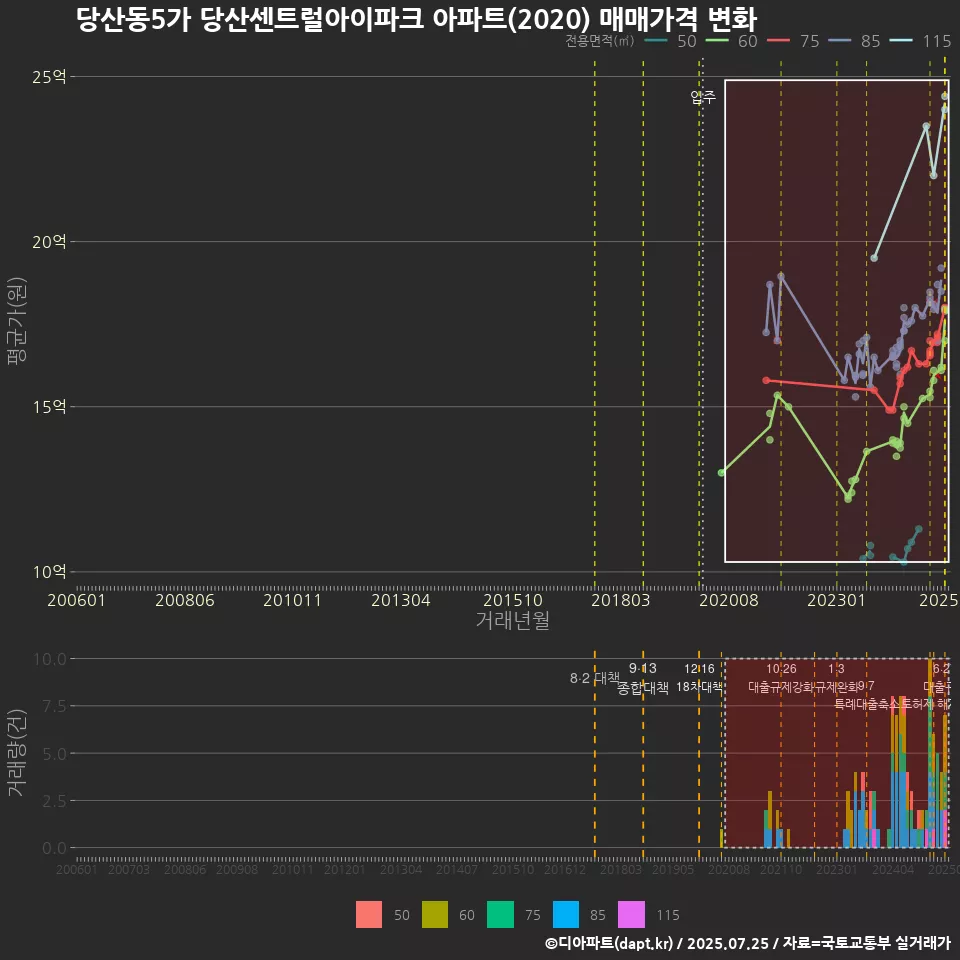
Task: Click the first 60㎡ data point near 13억
Action: tap(721, 473)
